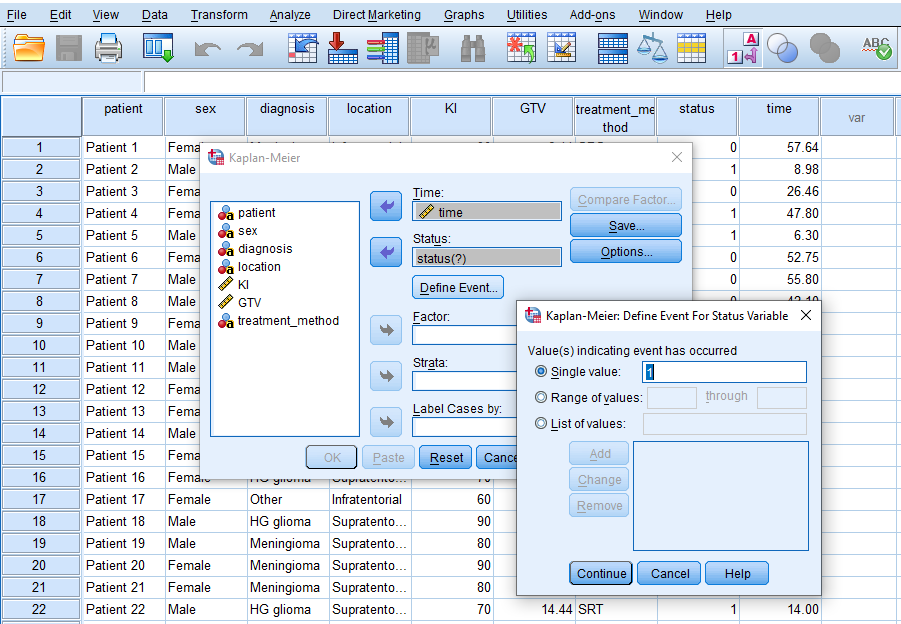Click the arrow button beside the Strata field
Screen dimensions: 901x624
386,376
